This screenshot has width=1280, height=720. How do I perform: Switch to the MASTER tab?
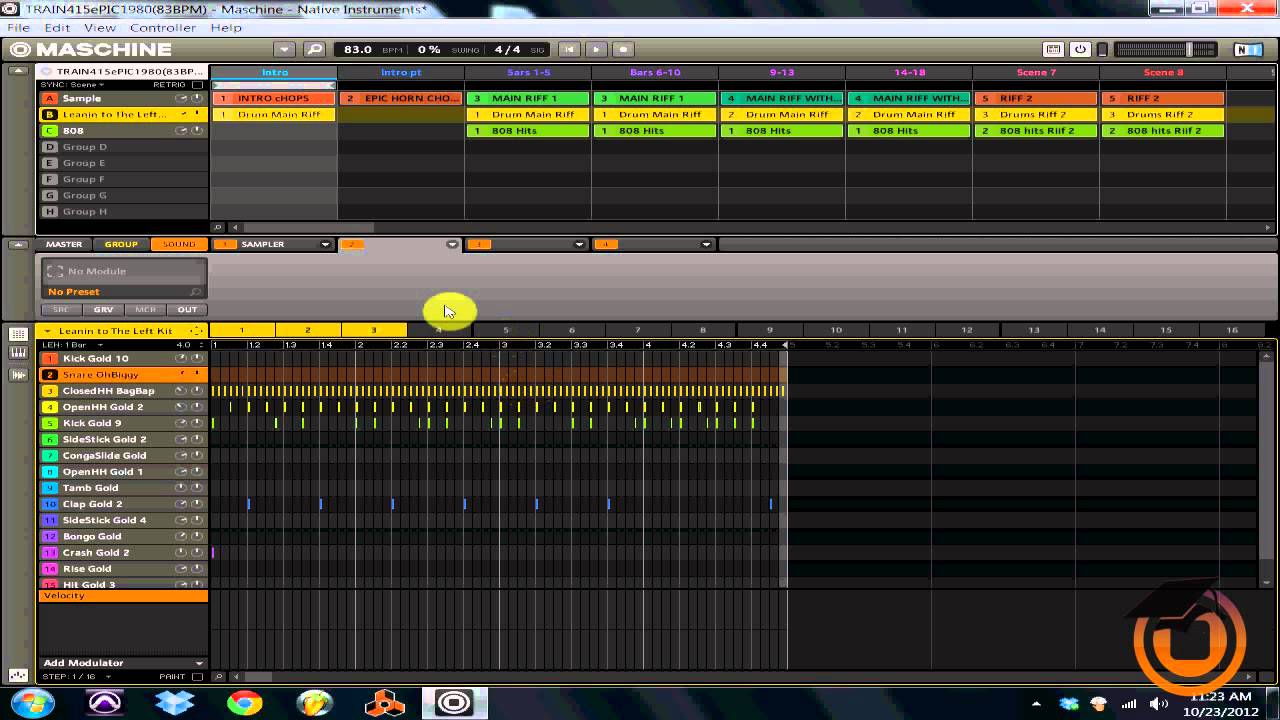[64, 244]
